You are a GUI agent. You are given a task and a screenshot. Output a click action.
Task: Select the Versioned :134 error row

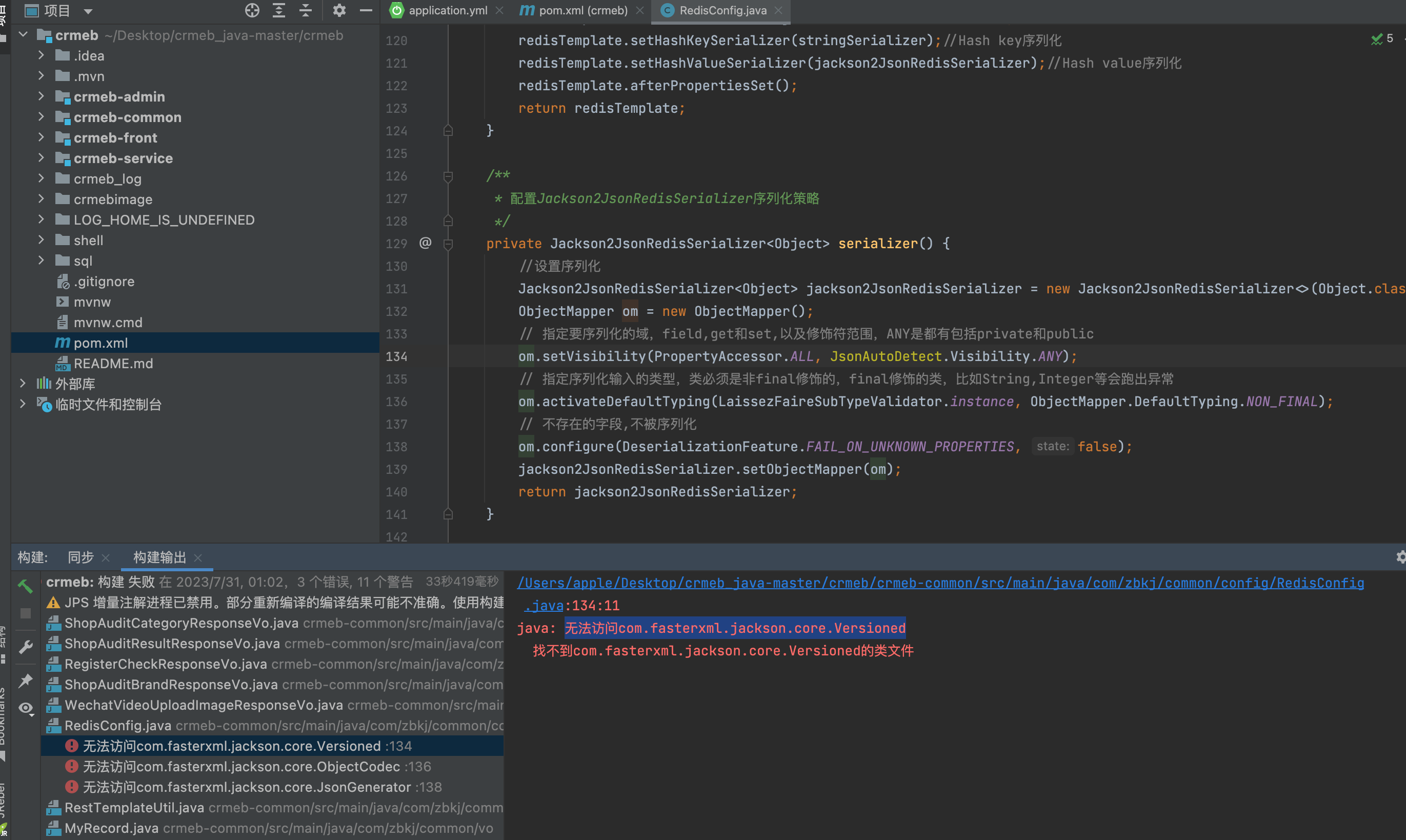pyautogui.click(x=272, y=746)
